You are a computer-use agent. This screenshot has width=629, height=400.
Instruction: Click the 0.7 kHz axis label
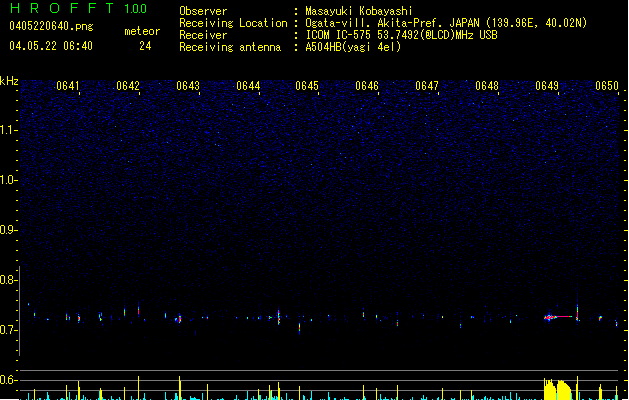click(x=8, y=330)
